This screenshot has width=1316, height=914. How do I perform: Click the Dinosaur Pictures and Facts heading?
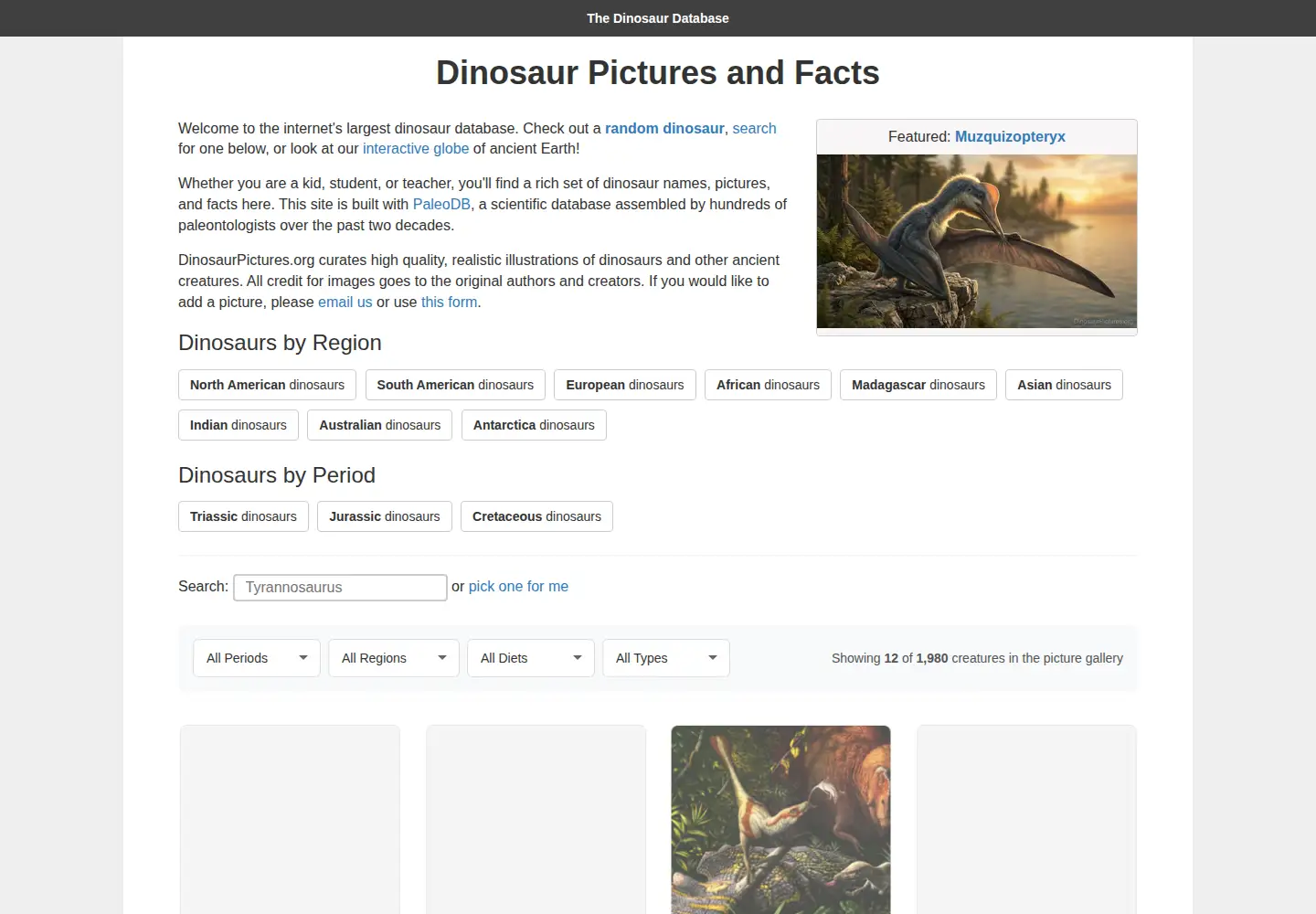point(658,72)
